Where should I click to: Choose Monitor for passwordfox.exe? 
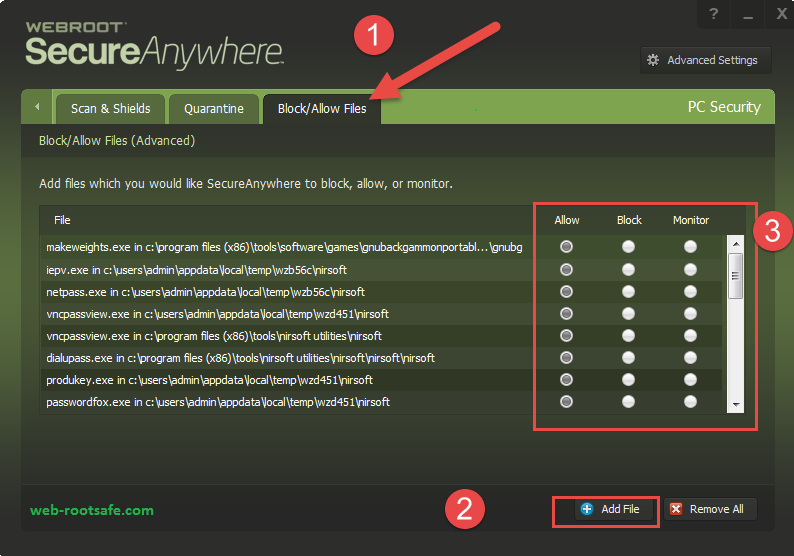(690, 402)
